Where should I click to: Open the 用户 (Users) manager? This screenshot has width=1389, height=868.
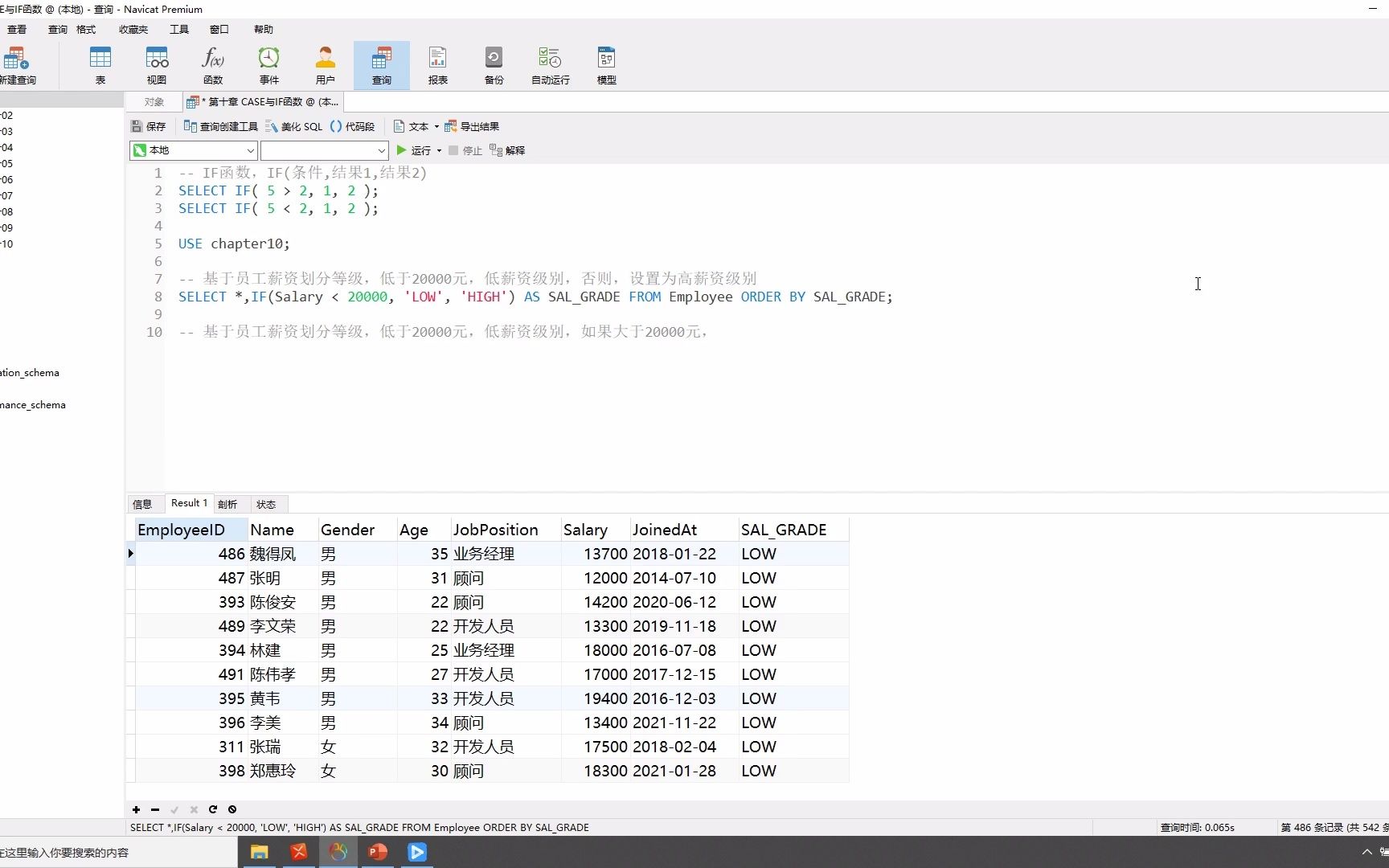325,64
